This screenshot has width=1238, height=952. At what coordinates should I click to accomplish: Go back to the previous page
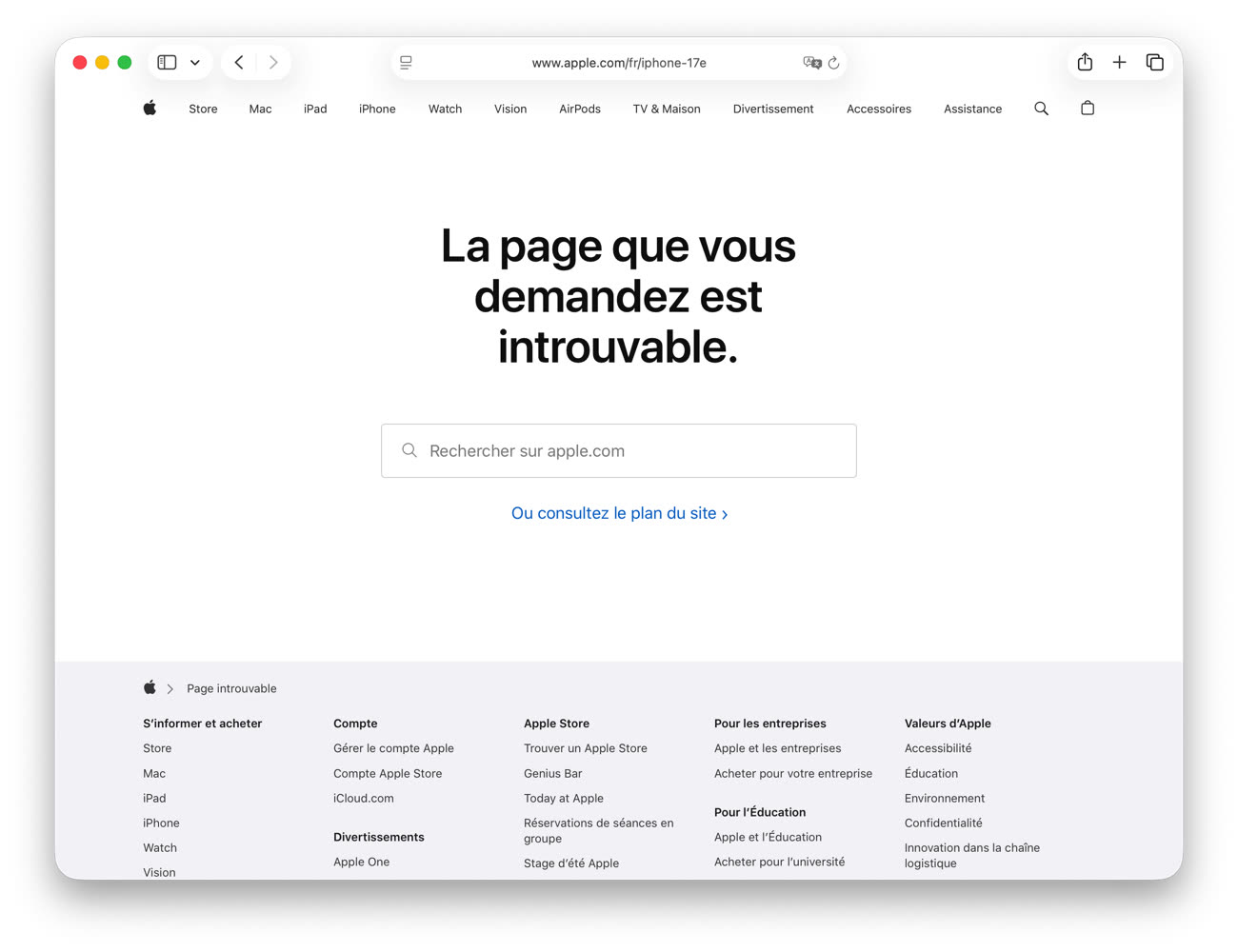click(x=239, y=63)
